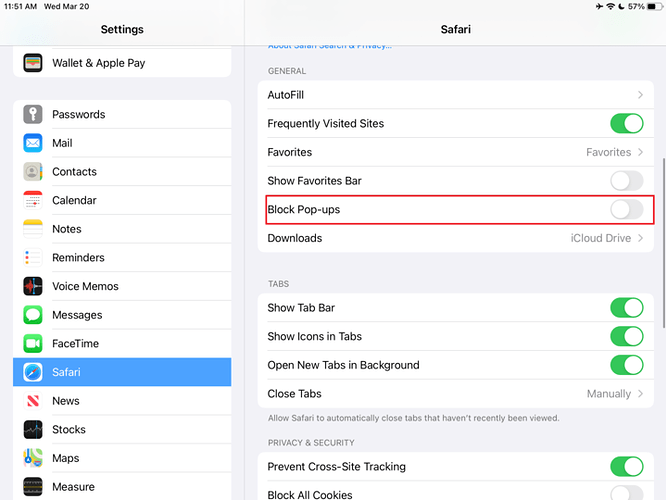Open Maps settings
This screenshot has height=500, width=666.
(122, 458)
